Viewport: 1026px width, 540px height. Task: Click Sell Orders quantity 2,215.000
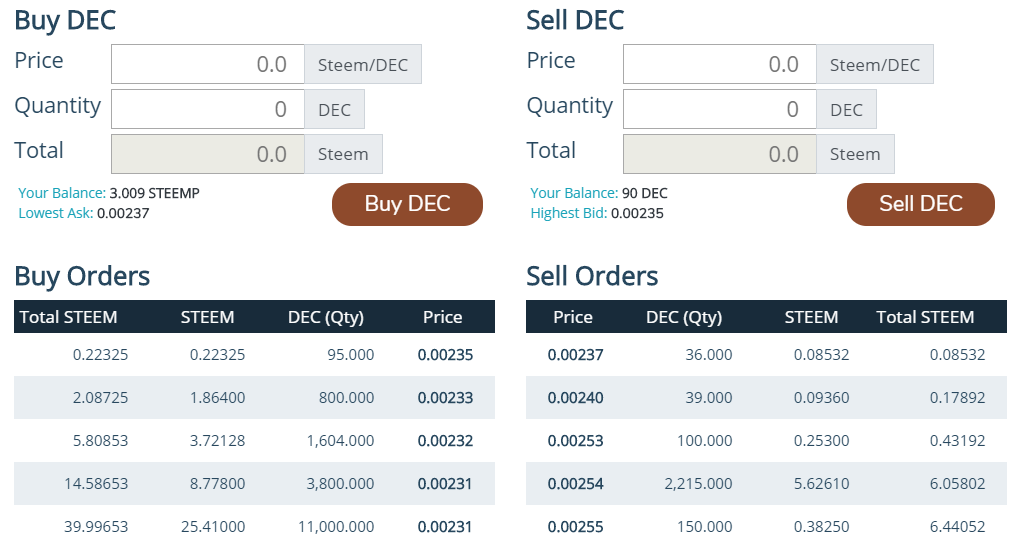point(698,484)
